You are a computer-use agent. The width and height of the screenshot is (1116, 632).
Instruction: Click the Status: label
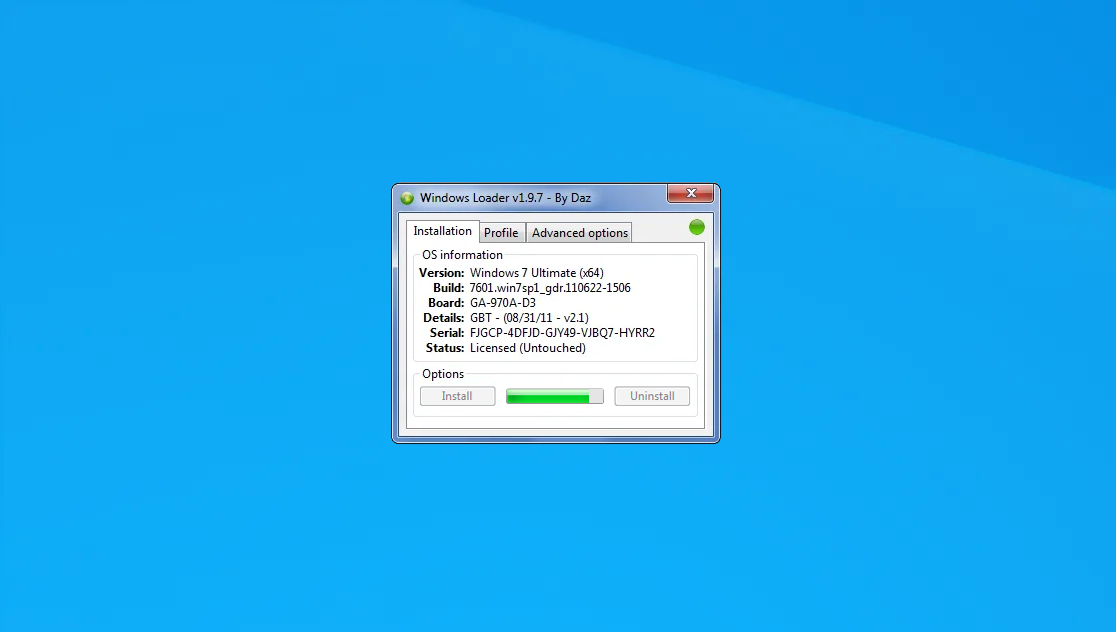(x=445, y=348)
